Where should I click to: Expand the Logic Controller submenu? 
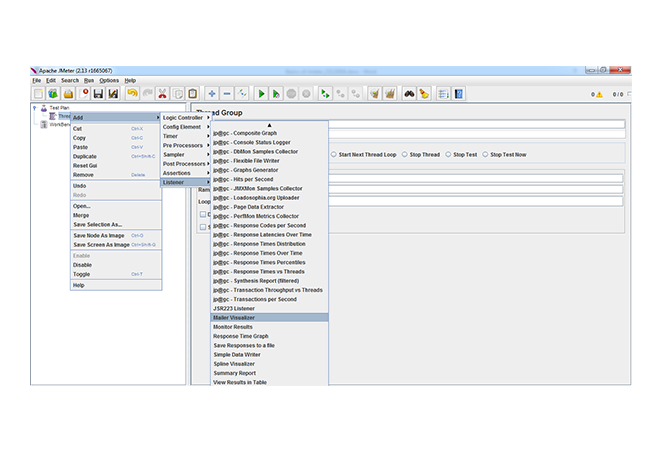pyautogui.click(x=186, y=118)
